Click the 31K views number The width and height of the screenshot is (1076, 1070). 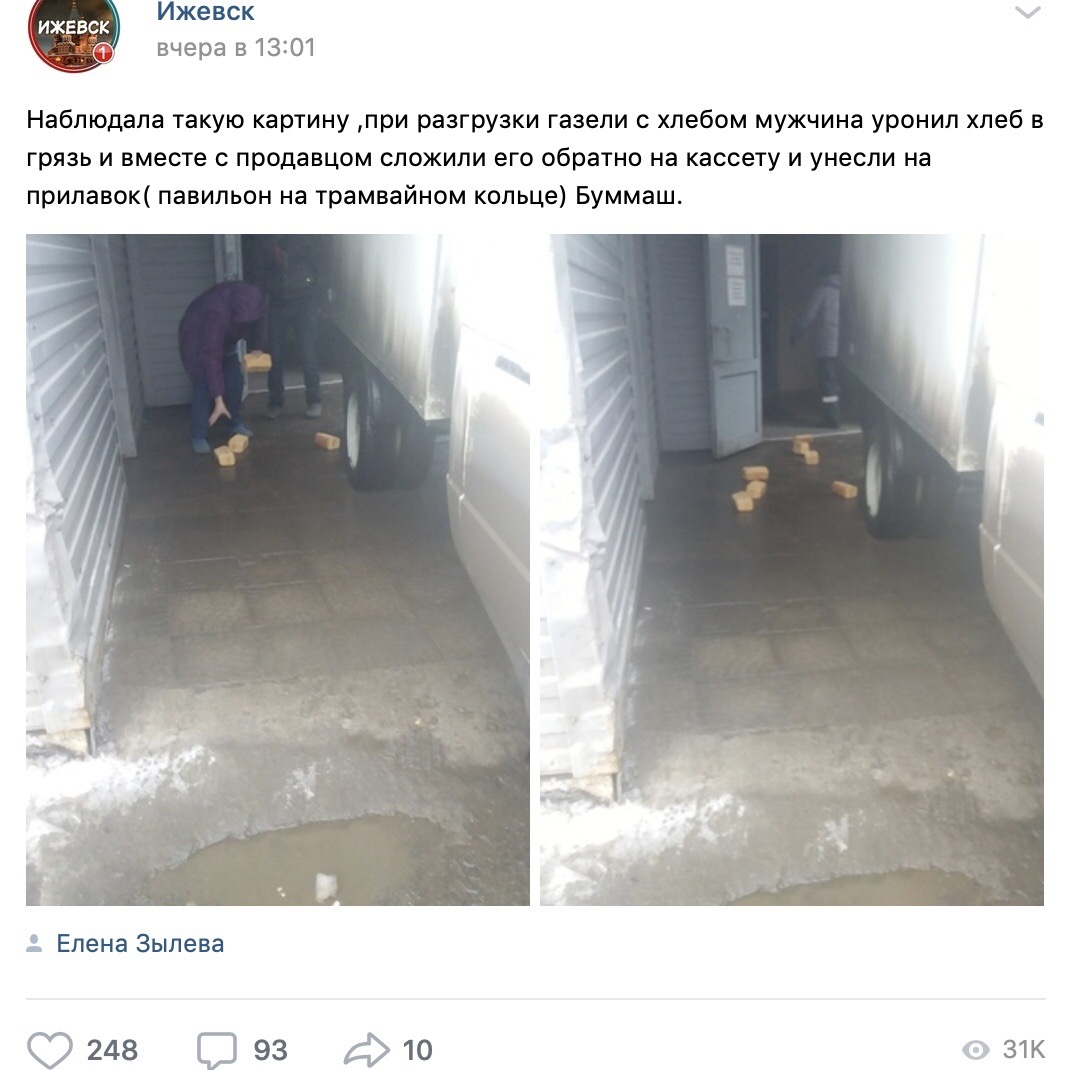coord(1023,1049)
